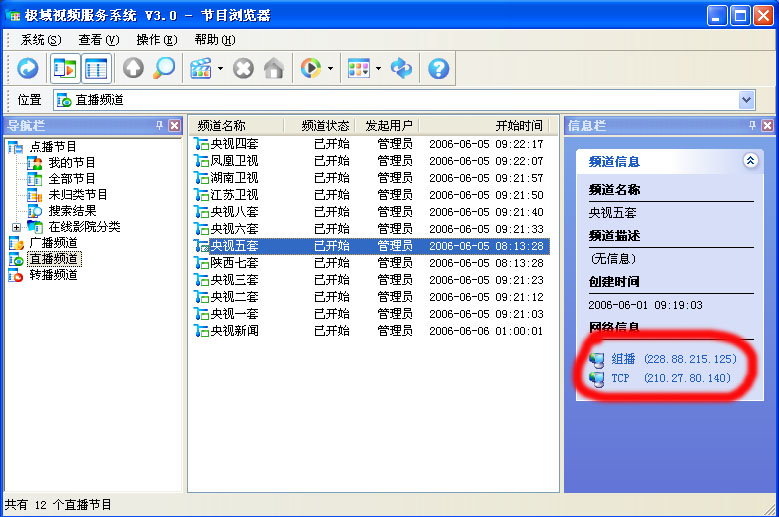
Task: Select the 央视新闻 channel row
Action: pyautogui.click(x=371, y=331)
